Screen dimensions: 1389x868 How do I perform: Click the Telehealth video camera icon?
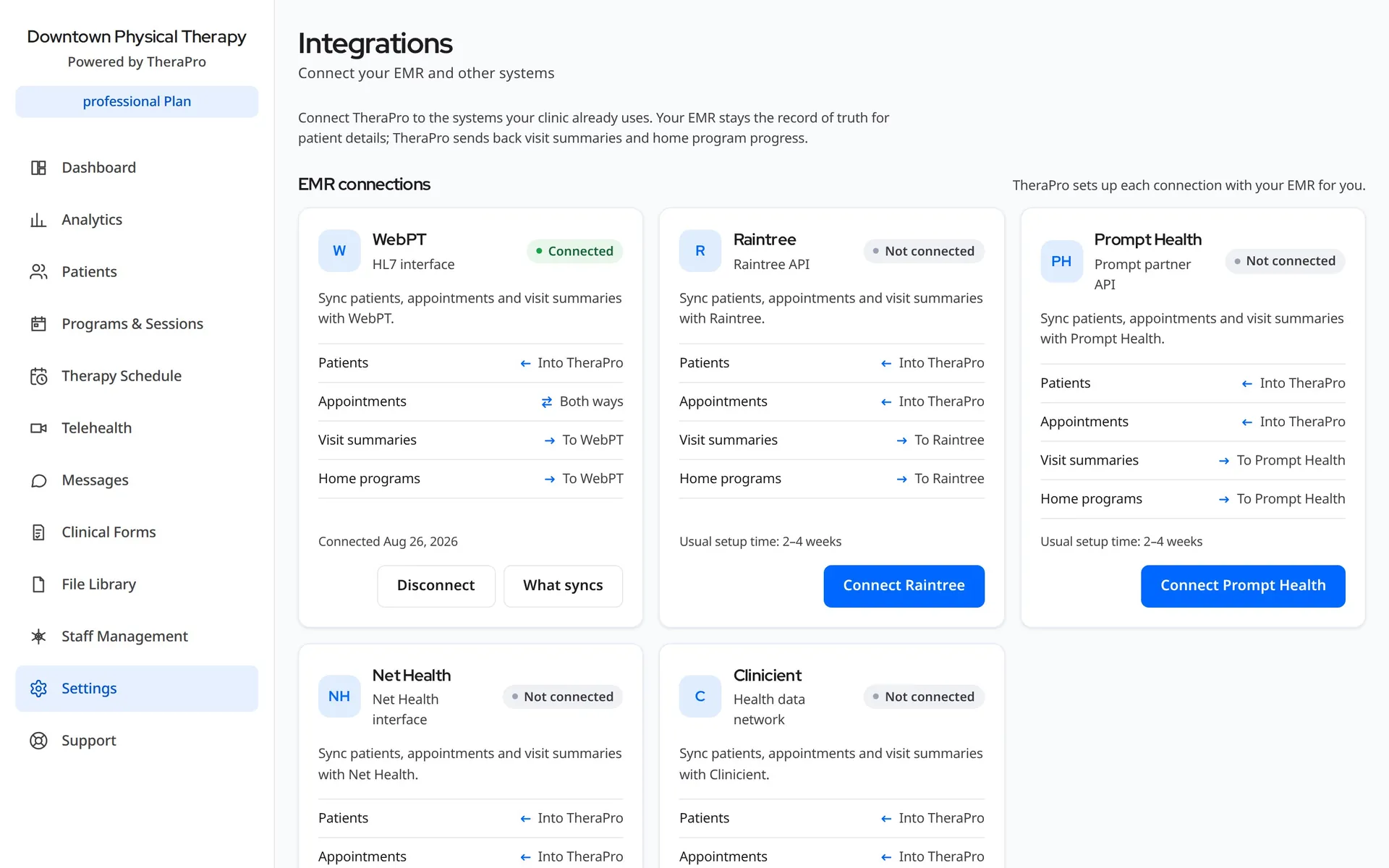(38, 428)
